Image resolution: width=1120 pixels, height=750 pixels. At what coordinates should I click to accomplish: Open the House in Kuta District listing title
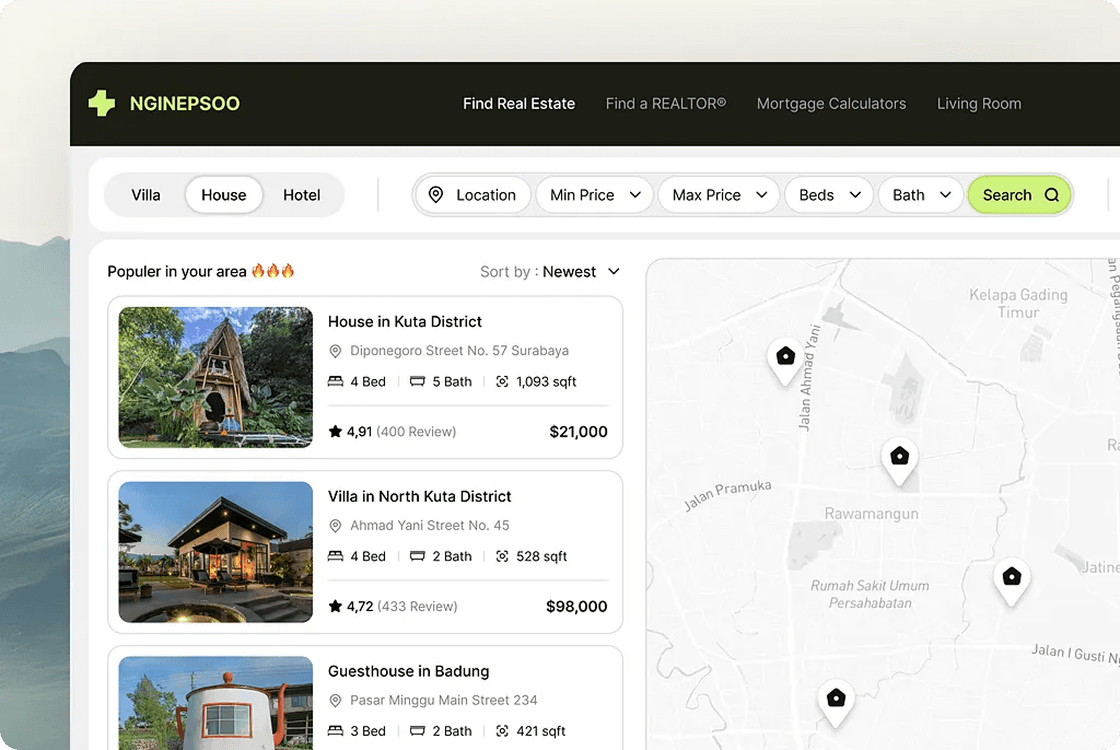tap(405, 321)
